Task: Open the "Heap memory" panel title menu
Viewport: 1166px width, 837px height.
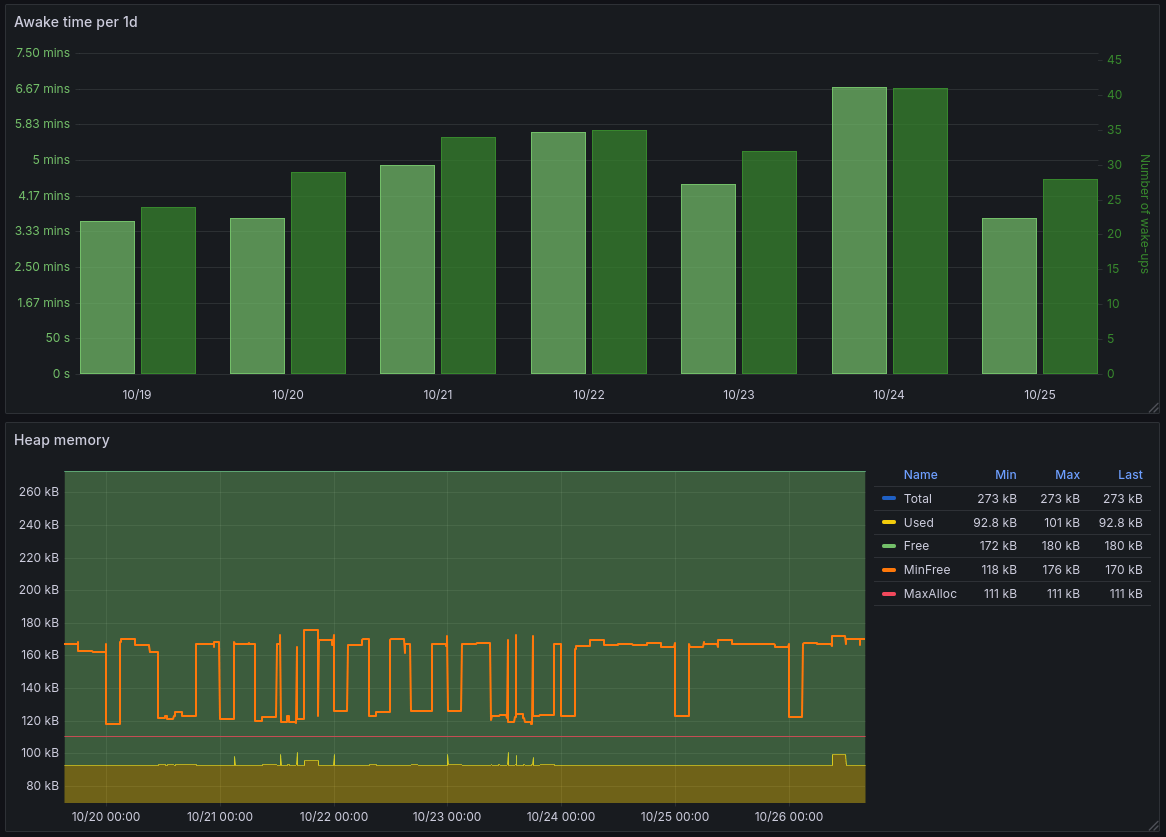Action: pos(62,440)
